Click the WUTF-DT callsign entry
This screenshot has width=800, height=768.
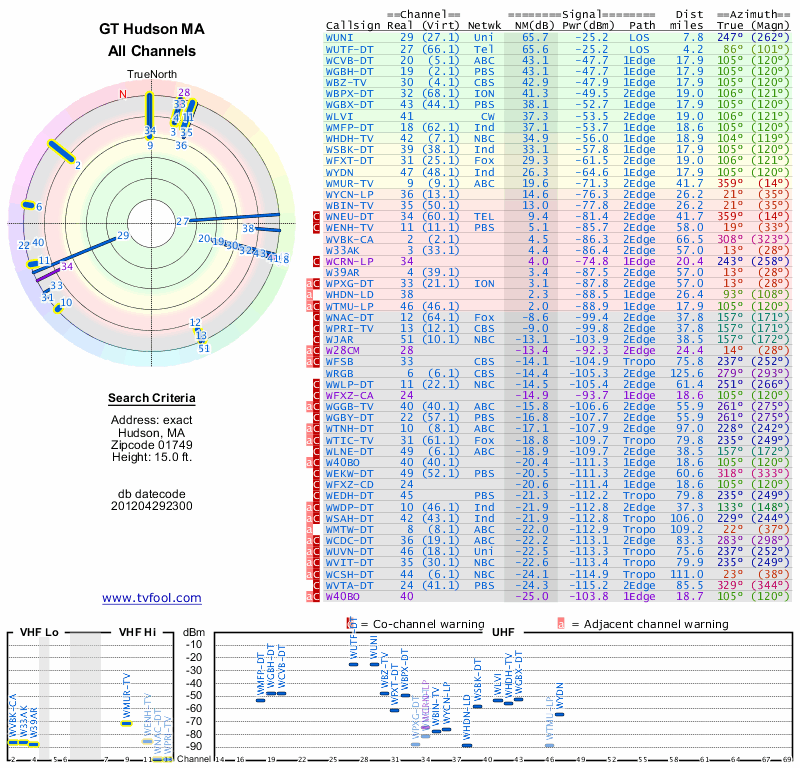point(349,49)
